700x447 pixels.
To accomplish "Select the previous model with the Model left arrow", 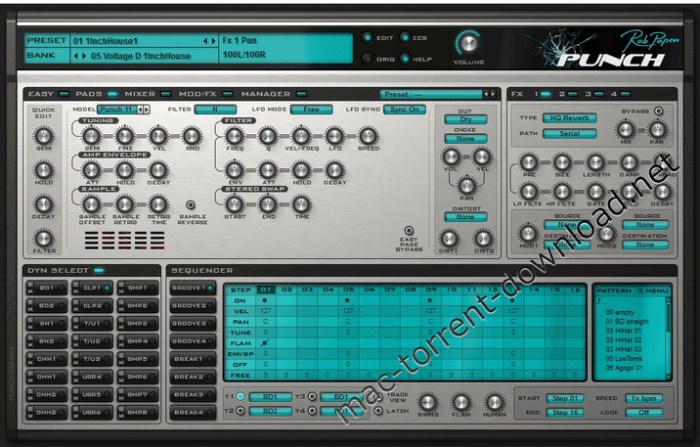I will coord(140,109).
